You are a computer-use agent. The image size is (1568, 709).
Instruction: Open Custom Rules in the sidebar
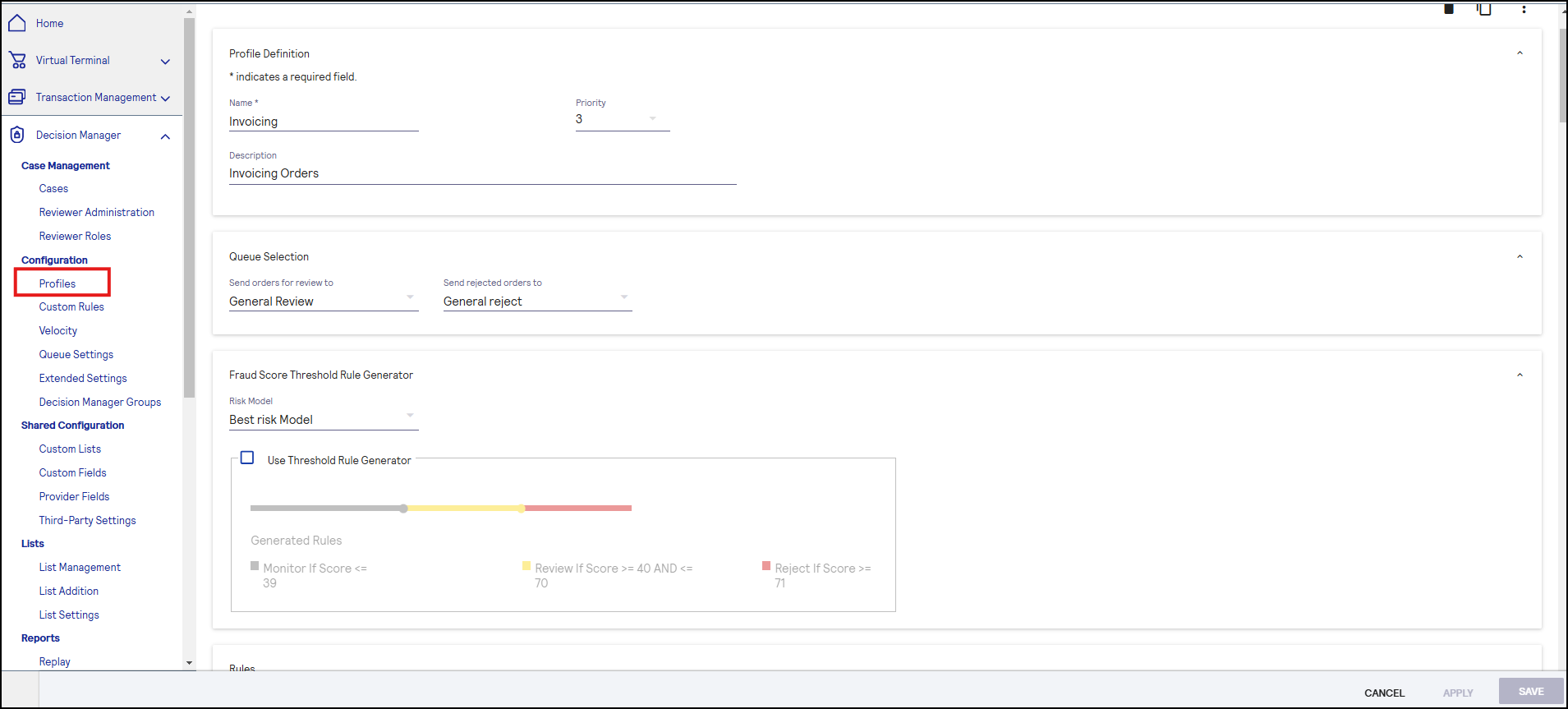point(71,307)
